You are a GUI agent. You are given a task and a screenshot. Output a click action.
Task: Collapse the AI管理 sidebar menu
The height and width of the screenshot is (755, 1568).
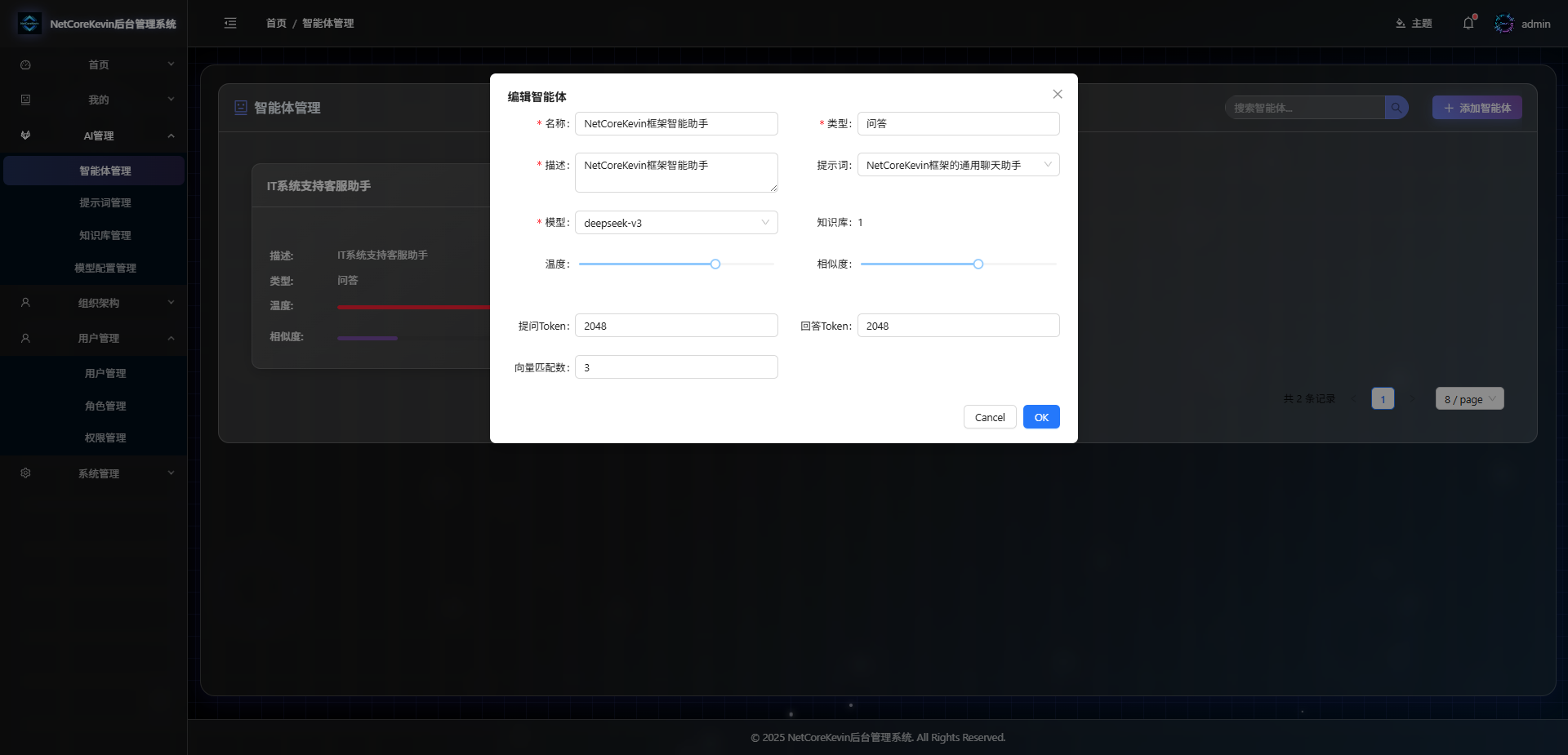(x=171, y=135)
